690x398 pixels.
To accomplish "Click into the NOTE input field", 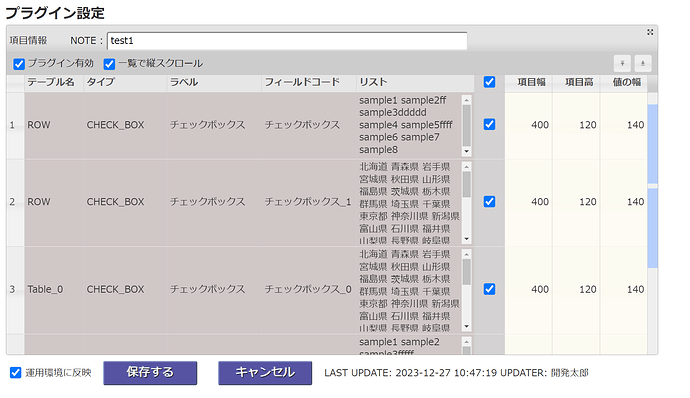I will click(287, 41).
